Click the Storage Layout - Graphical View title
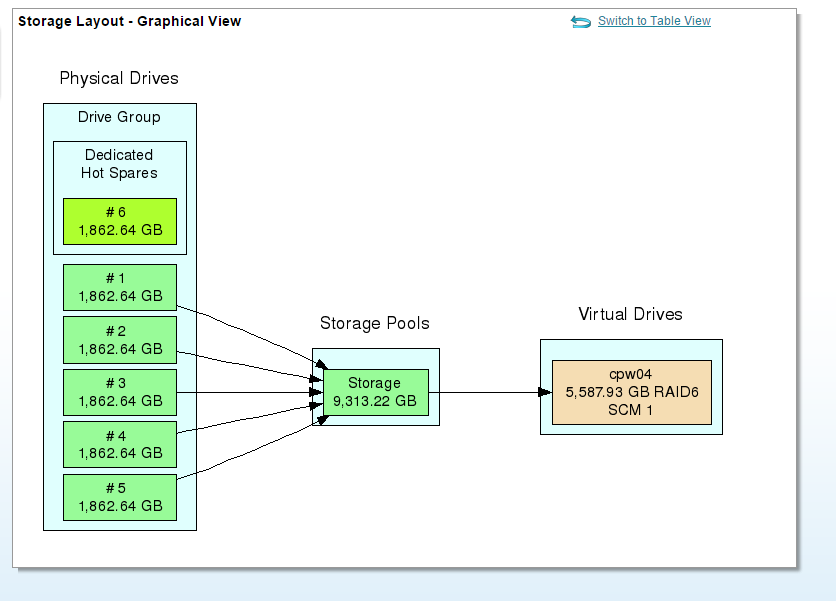This screenshot has width=836, height=601. click(130, 21)
